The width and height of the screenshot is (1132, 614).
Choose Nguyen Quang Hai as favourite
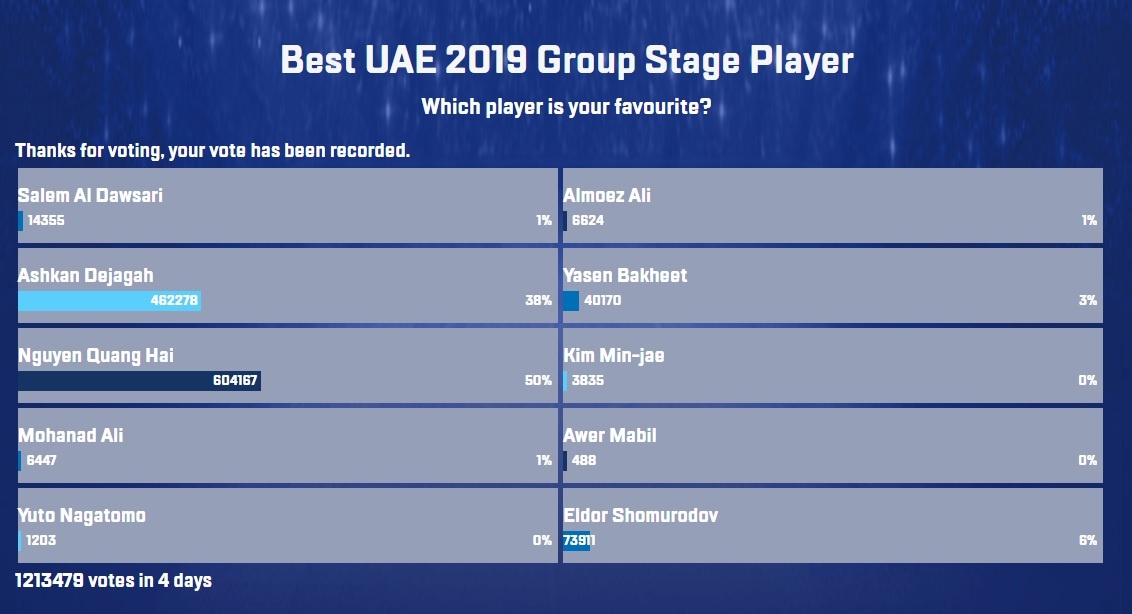(x=285, y=365)
